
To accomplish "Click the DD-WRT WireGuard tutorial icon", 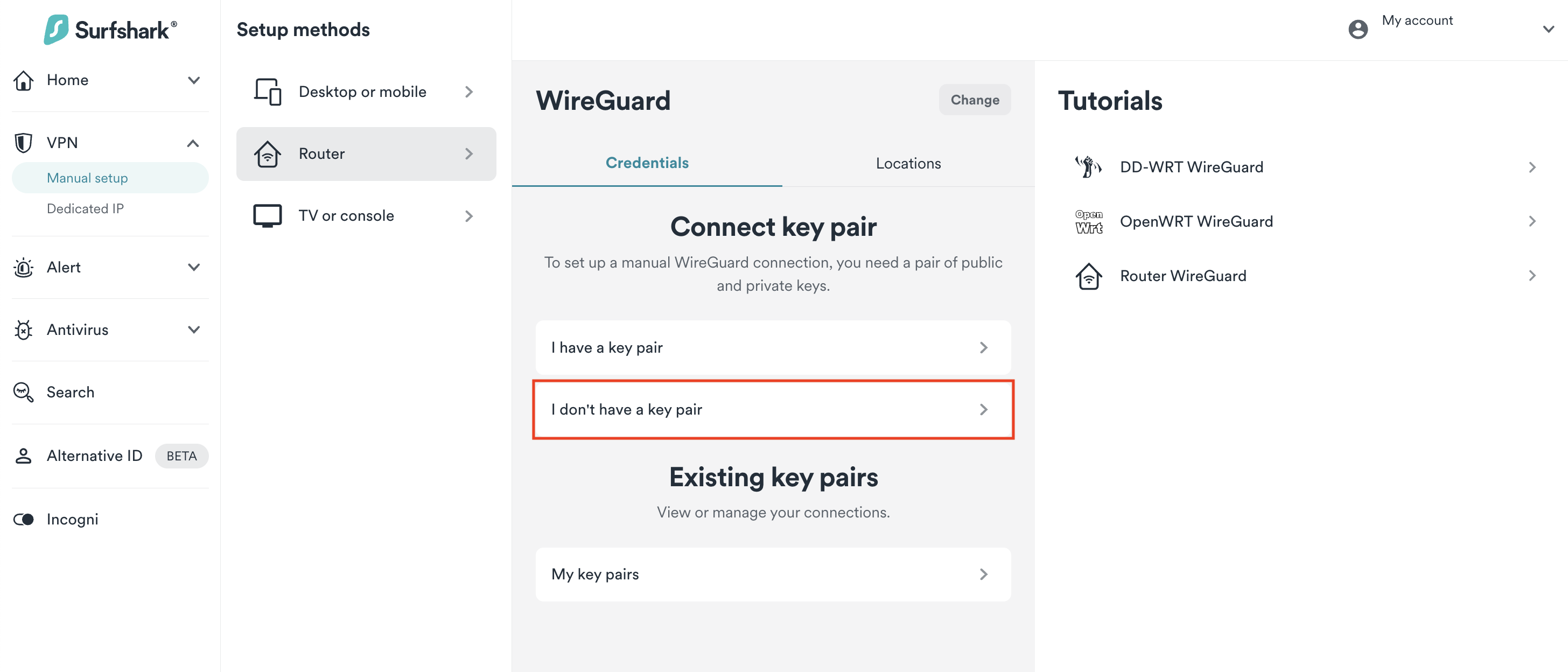I will point(1088,167).
